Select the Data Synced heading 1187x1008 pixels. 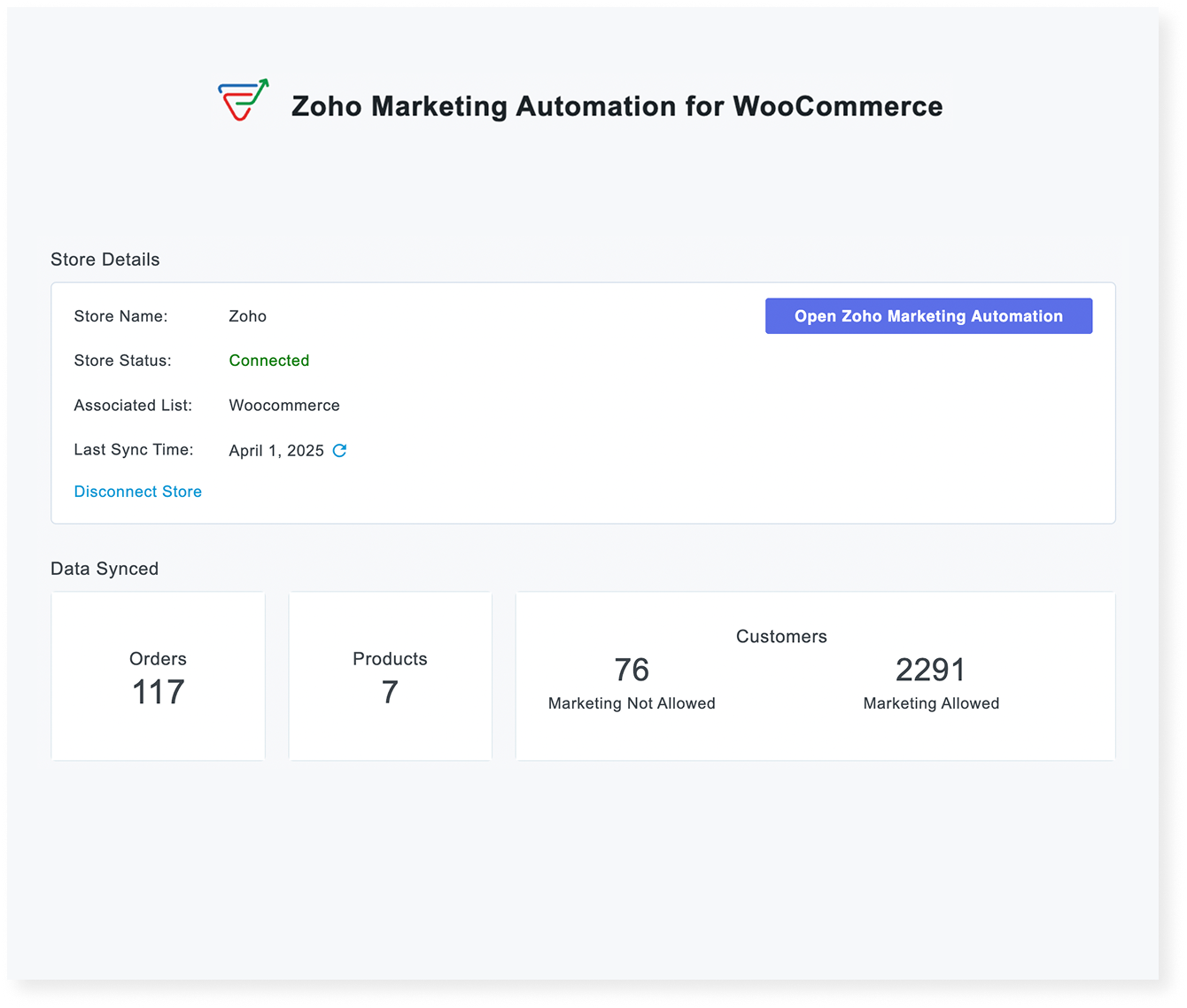(105, 569)
